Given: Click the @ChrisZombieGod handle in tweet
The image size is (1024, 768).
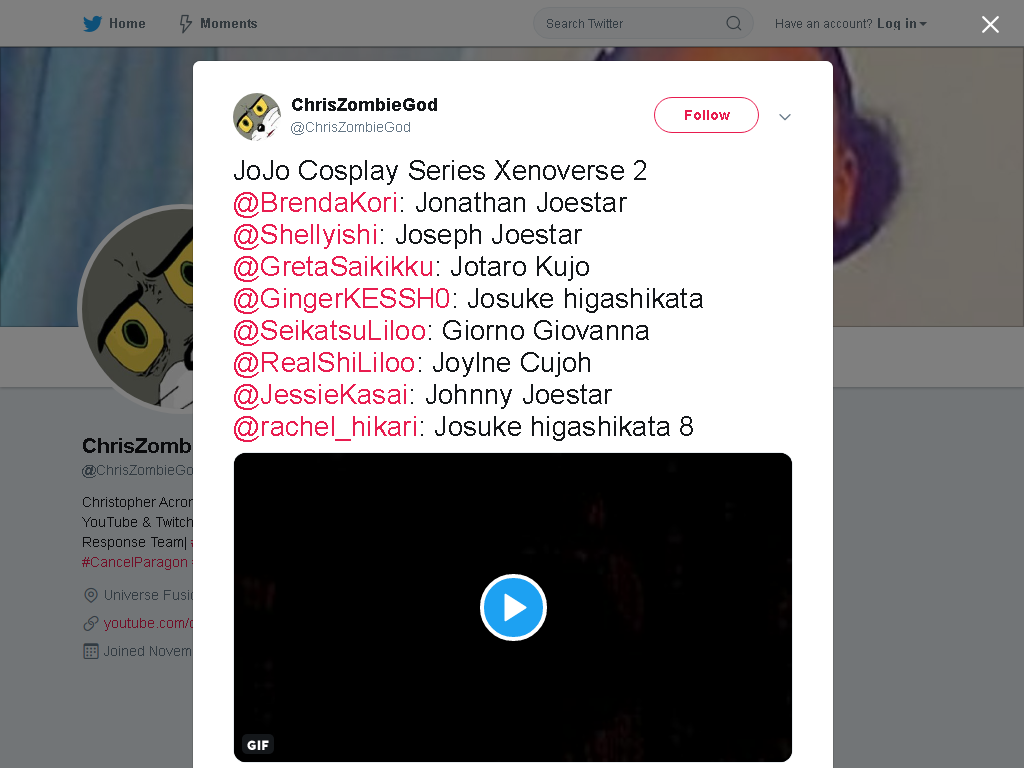Looking at the screenshot, I should (351, 127).
